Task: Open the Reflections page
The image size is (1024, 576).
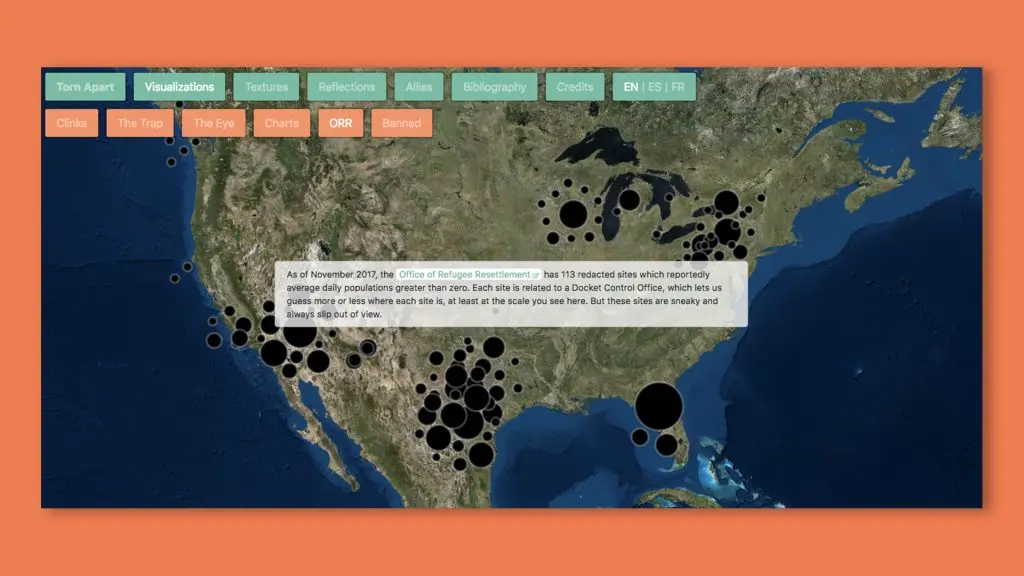Action: [346, 87]
